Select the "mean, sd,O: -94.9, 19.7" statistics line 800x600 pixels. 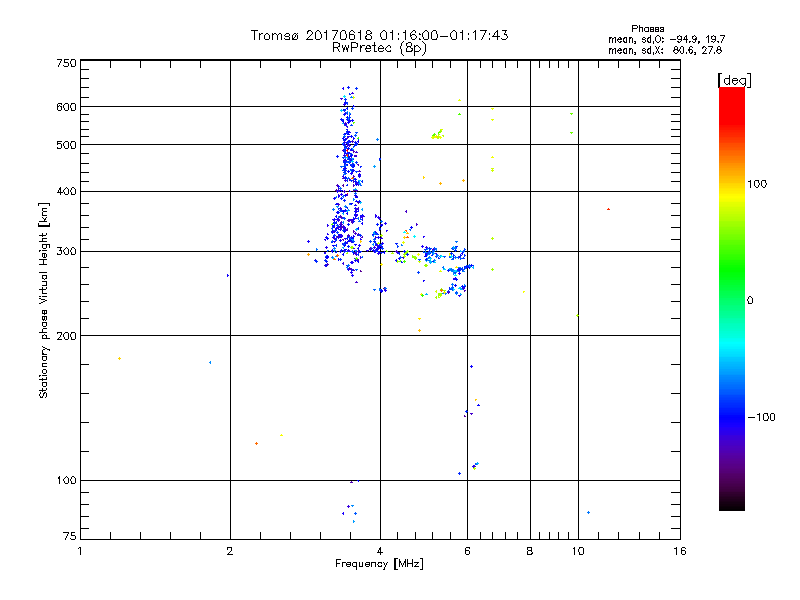[666, 39]
